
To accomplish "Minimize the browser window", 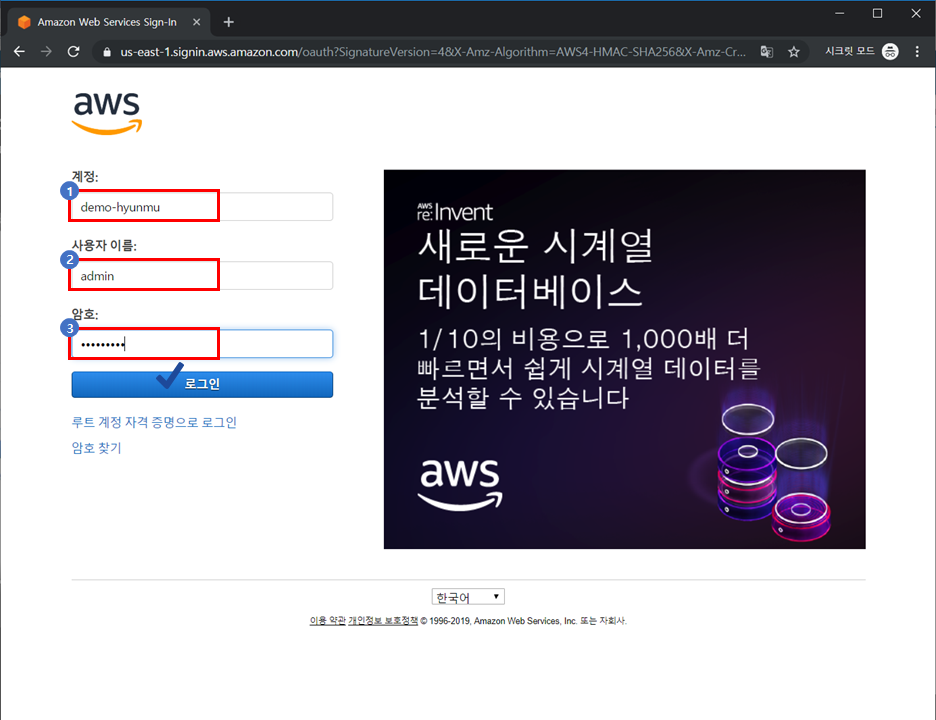I will (839, 13).
